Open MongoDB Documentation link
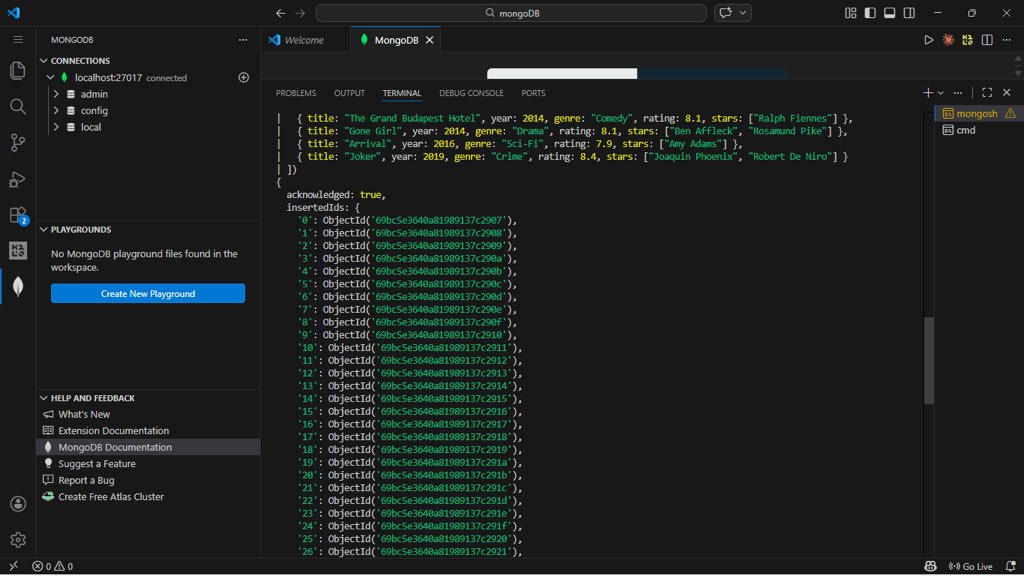The height and width of the screenshot is (576, 1024). pos(115,447)
